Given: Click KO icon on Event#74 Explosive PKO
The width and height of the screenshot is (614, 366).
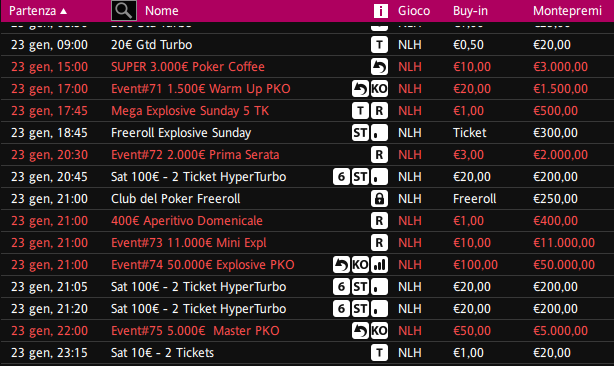Looking at the screenshot, I should point(360,265).
